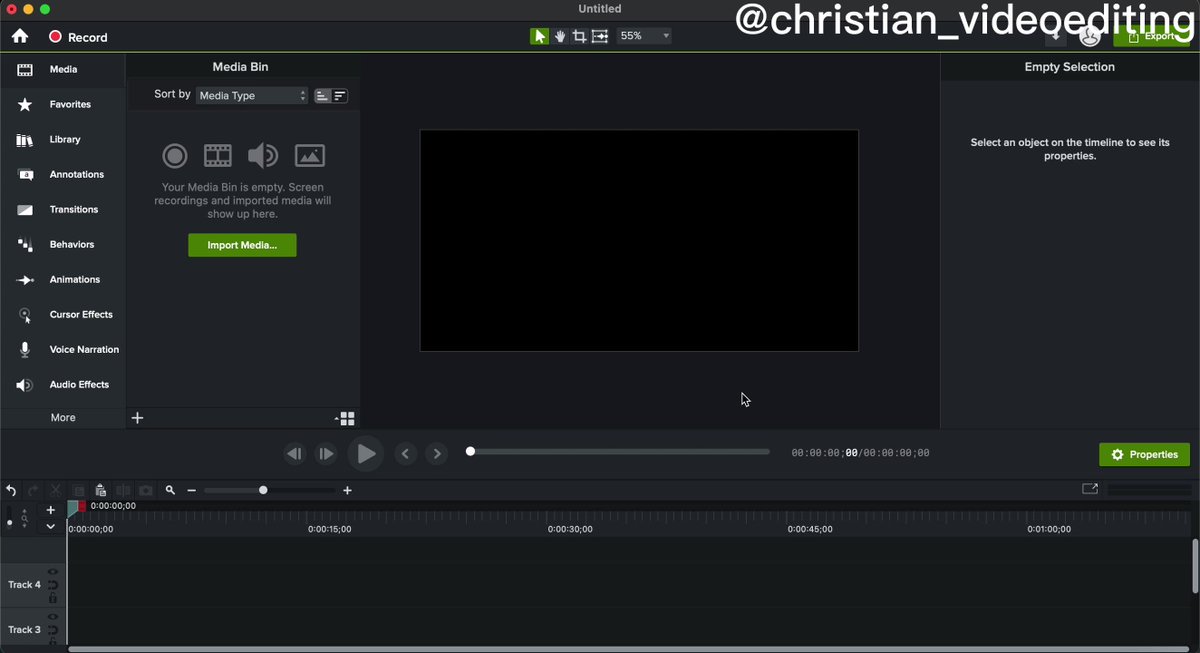Click the timeline zoom slider
The height and width of the screenshot is (653, 1200).
pyautogui.click(x=270, y=490)
